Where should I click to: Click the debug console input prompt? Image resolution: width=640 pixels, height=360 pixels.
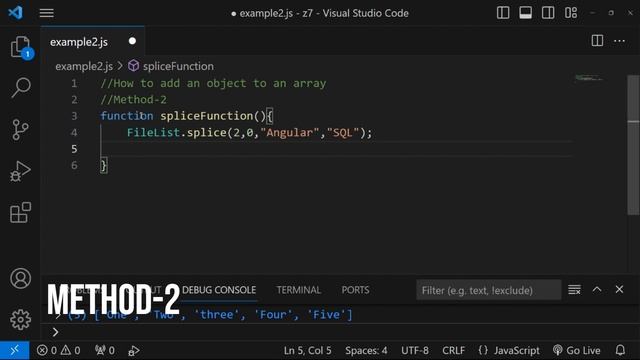[56, 332]
